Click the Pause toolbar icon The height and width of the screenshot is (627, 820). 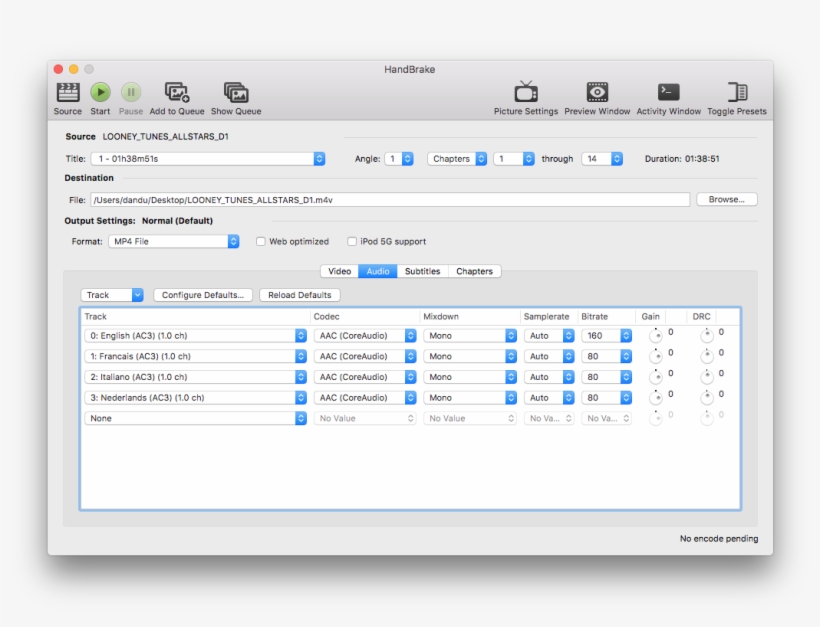[x=130, y=92]
